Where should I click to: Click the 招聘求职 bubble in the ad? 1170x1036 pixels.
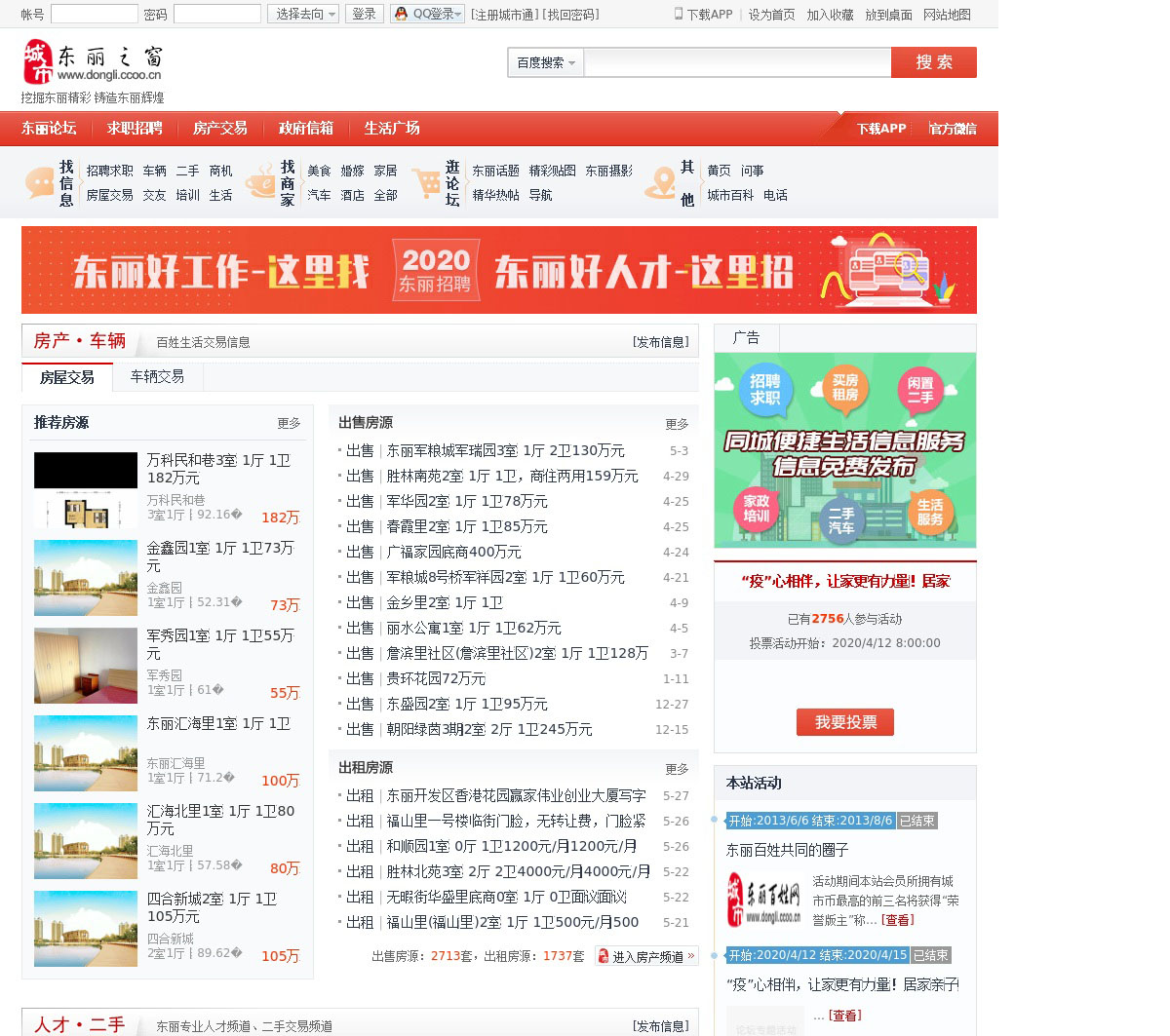(x=765, y=390)
